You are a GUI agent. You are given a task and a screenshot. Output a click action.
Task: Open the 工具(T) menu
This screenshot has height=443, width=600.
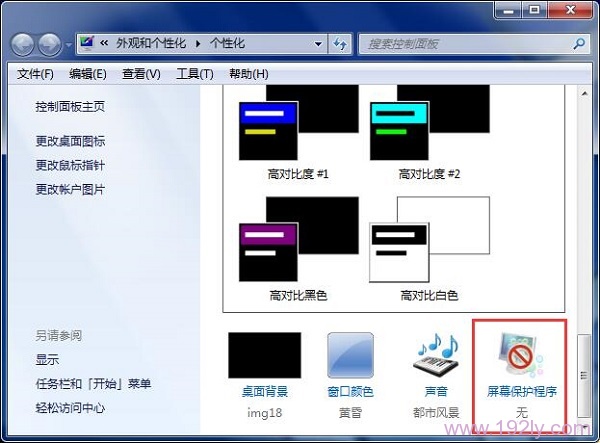click(195, 74)
